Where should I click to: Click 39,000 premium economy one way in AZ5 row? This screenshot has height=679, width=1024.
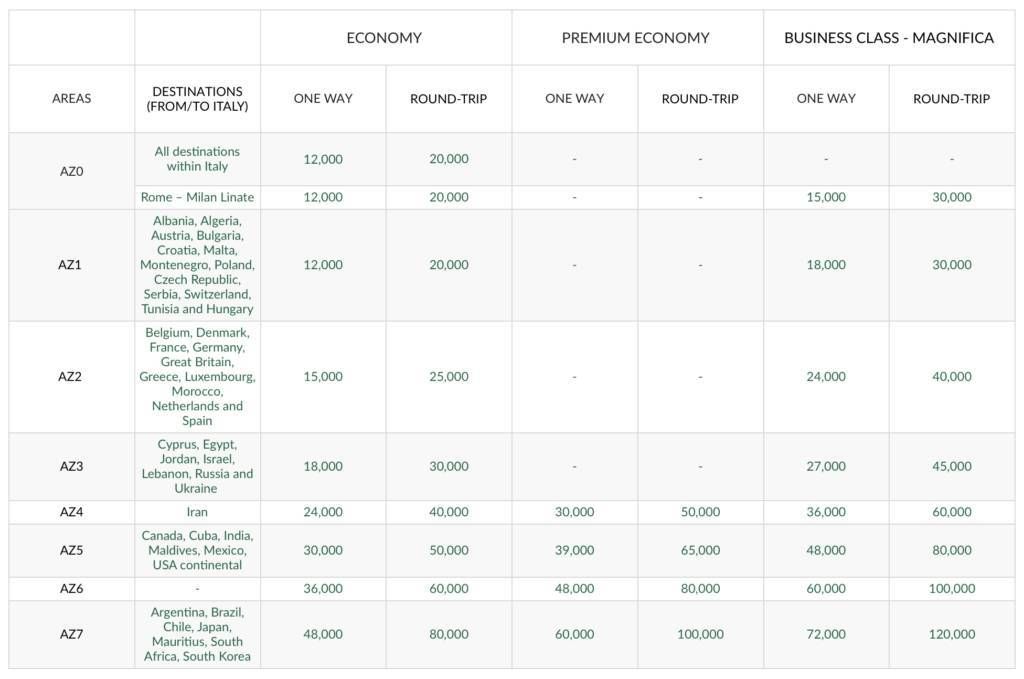pyautogui.click(x=575, y=550)
